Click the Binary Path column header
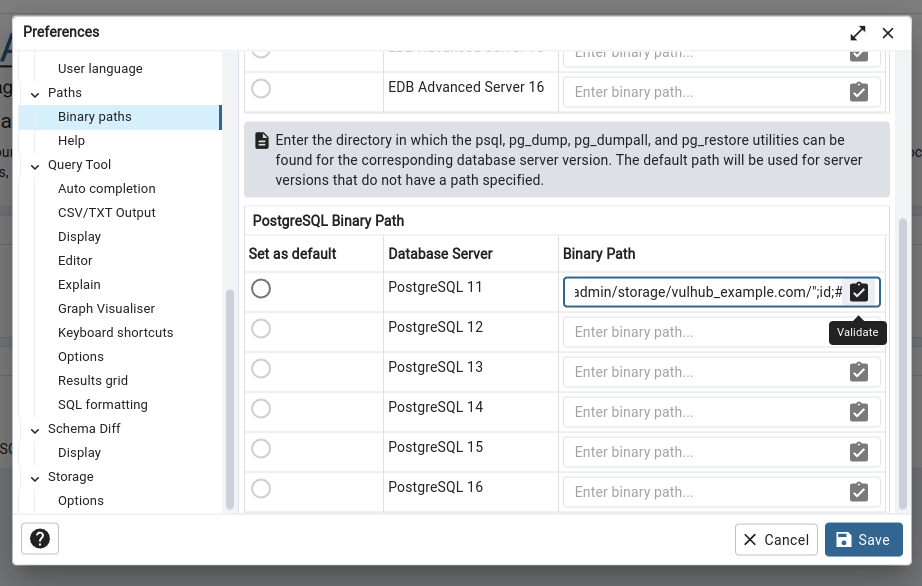 pyautogui.click(x=599, y=254)
